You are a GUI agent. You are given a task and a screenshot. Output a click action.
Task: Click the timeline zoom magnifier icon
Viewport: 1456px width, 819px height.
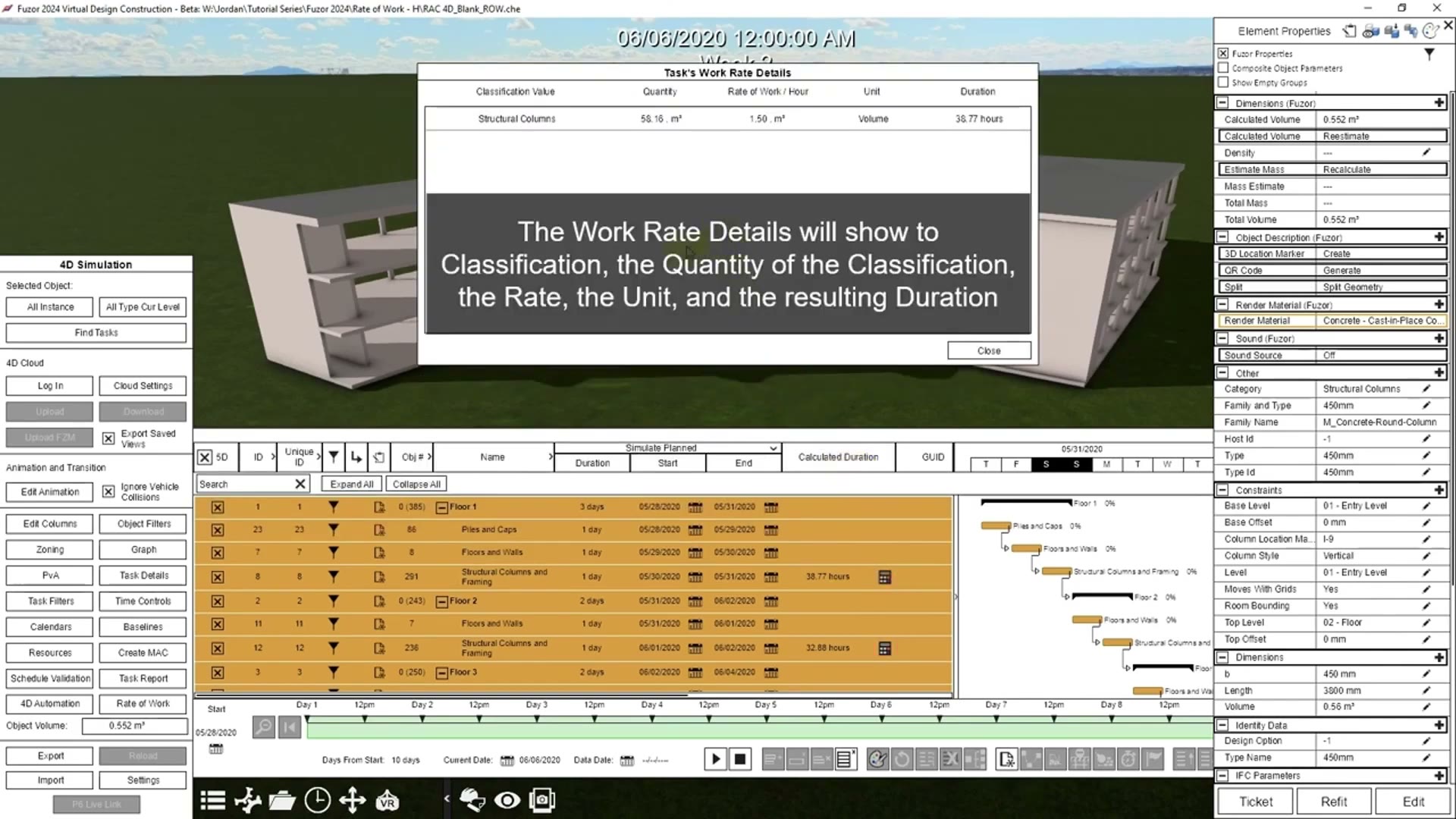tap(263, 727)
